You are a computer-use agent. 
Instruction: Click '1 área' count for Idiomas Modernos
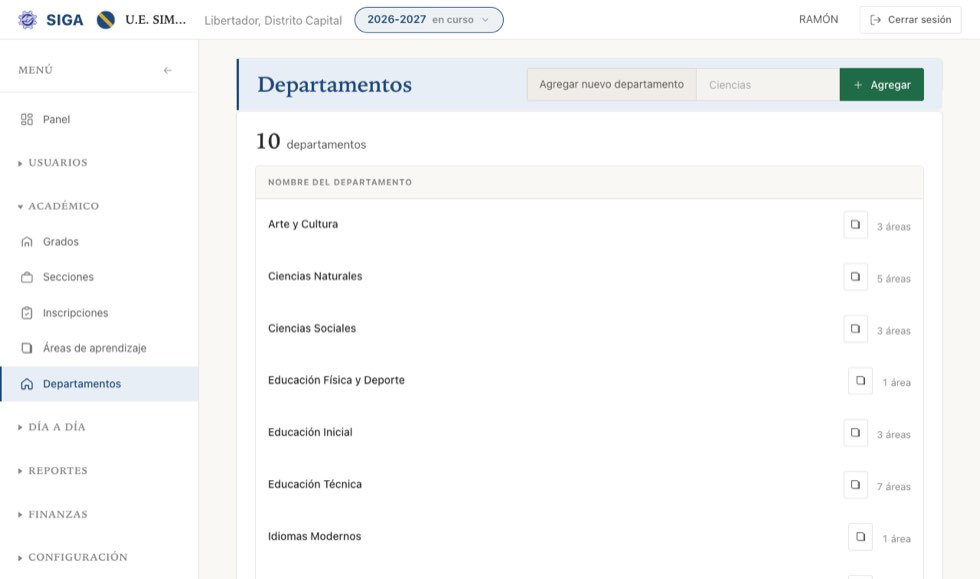[896, 538]
